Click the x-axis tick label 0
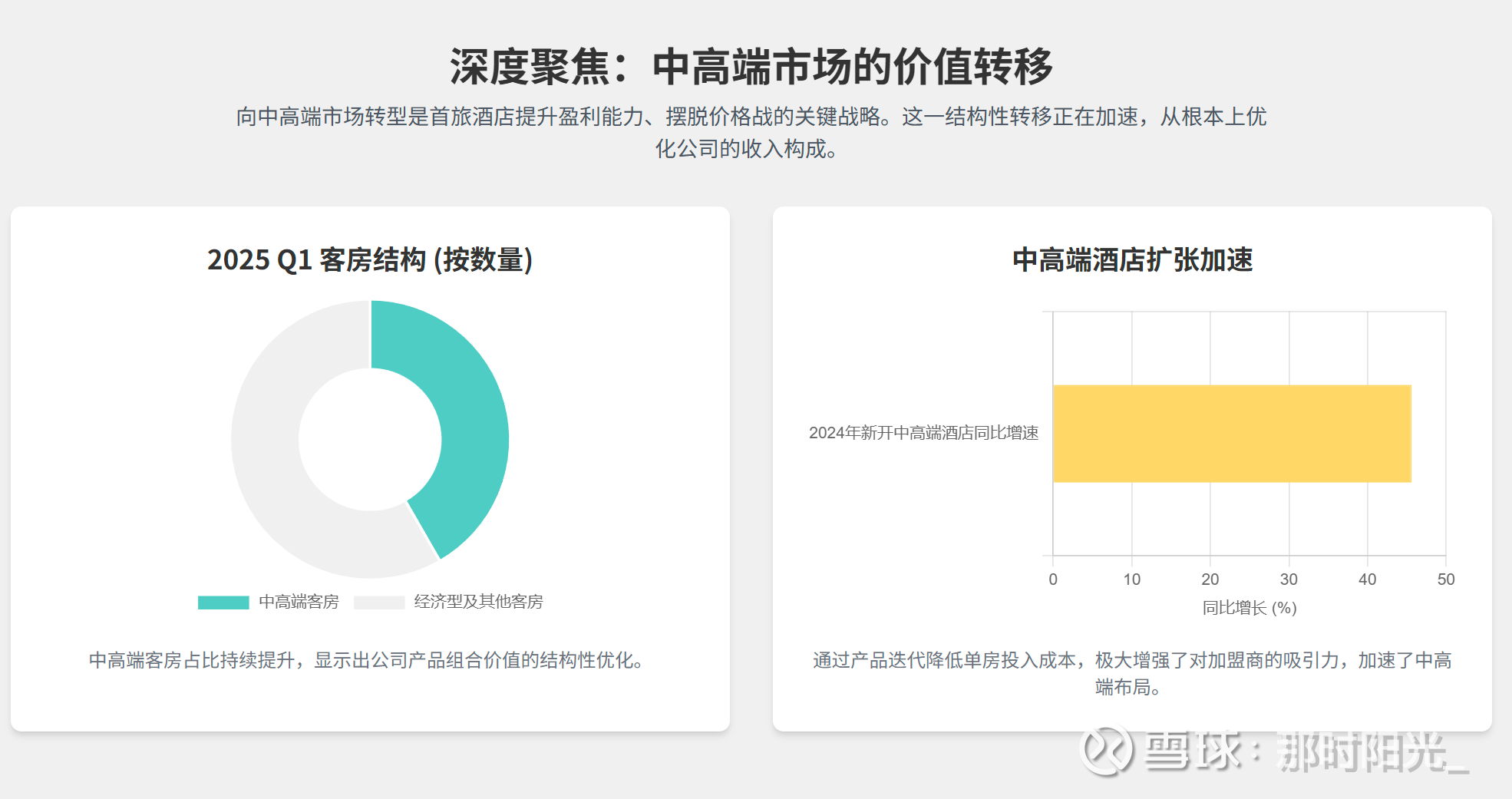 pos(1053,579)
